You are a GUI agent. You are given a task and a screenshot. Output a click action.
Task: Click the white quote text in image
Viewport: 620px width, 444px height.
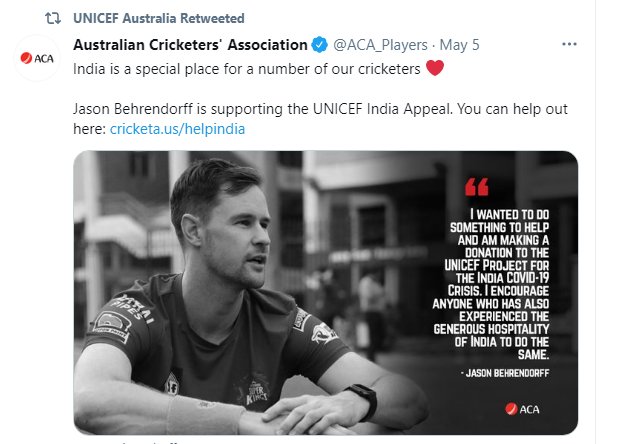click(491, 284)
